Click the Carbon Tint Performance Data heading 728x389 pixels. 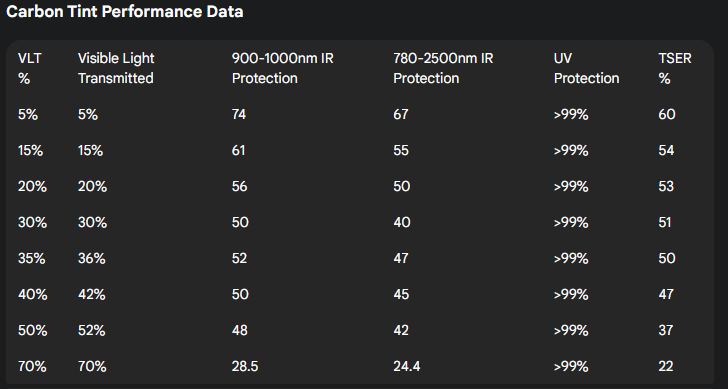[124, 12]
